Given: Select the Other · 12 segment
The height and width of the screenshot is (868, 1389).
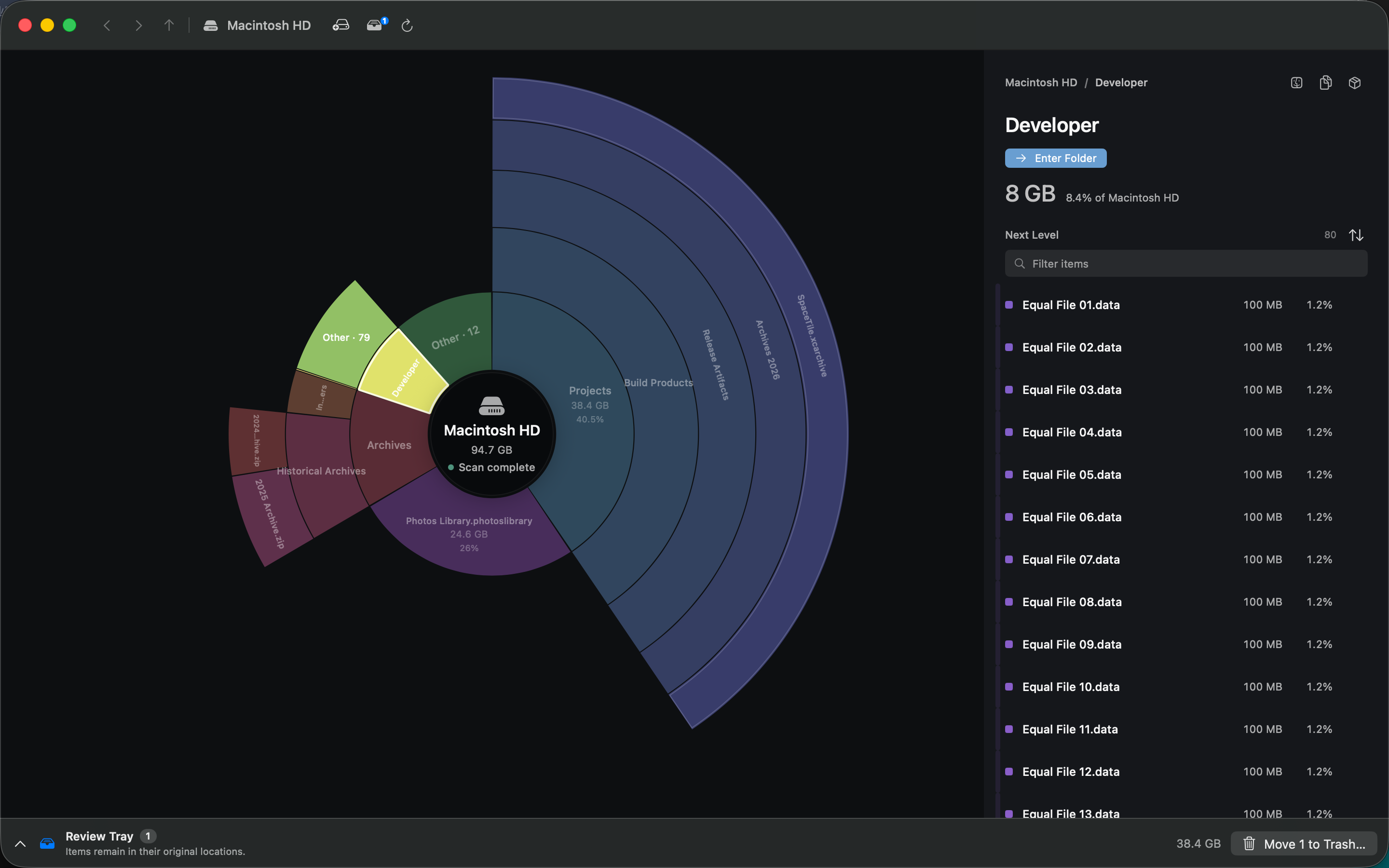Looking at the screenshot, I should click(456, 338).
